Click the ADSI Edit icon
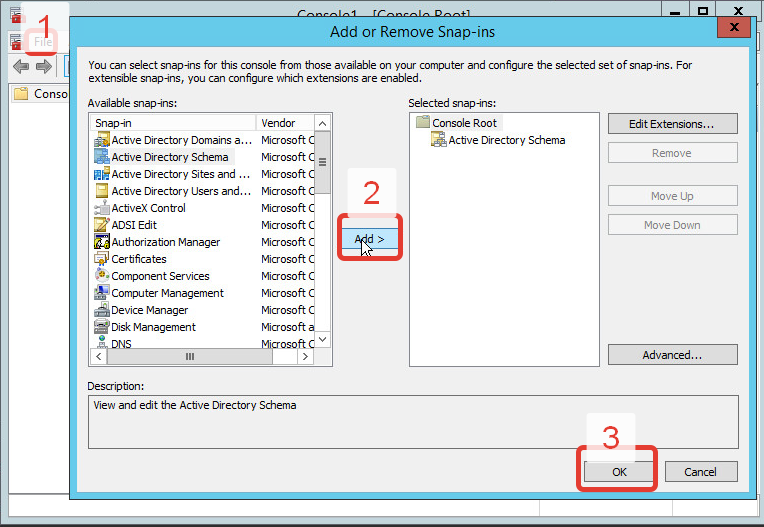Viewport: 764px width, 527px height. coord(102,225)
